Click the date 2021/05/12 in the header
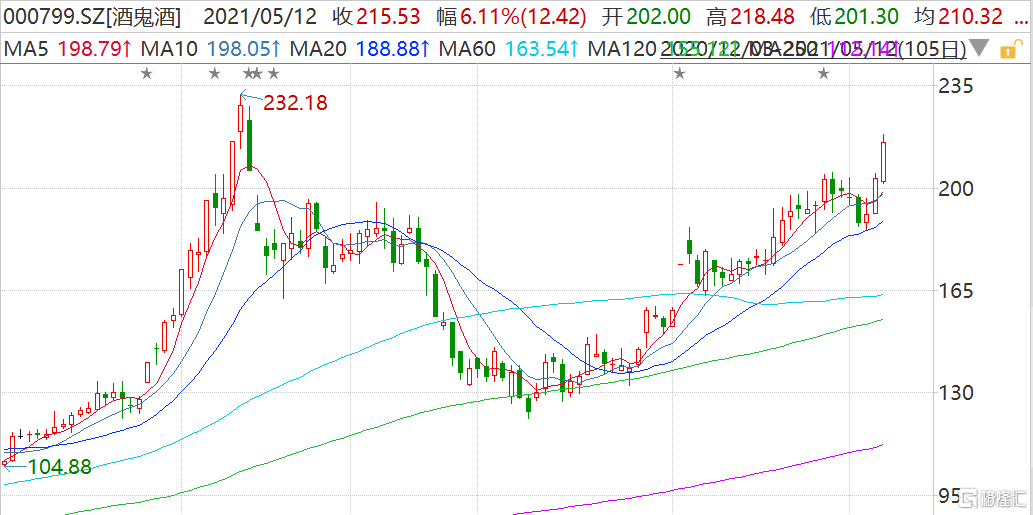The width and height of the screenshot is (1033, 515). pos(262,17)
